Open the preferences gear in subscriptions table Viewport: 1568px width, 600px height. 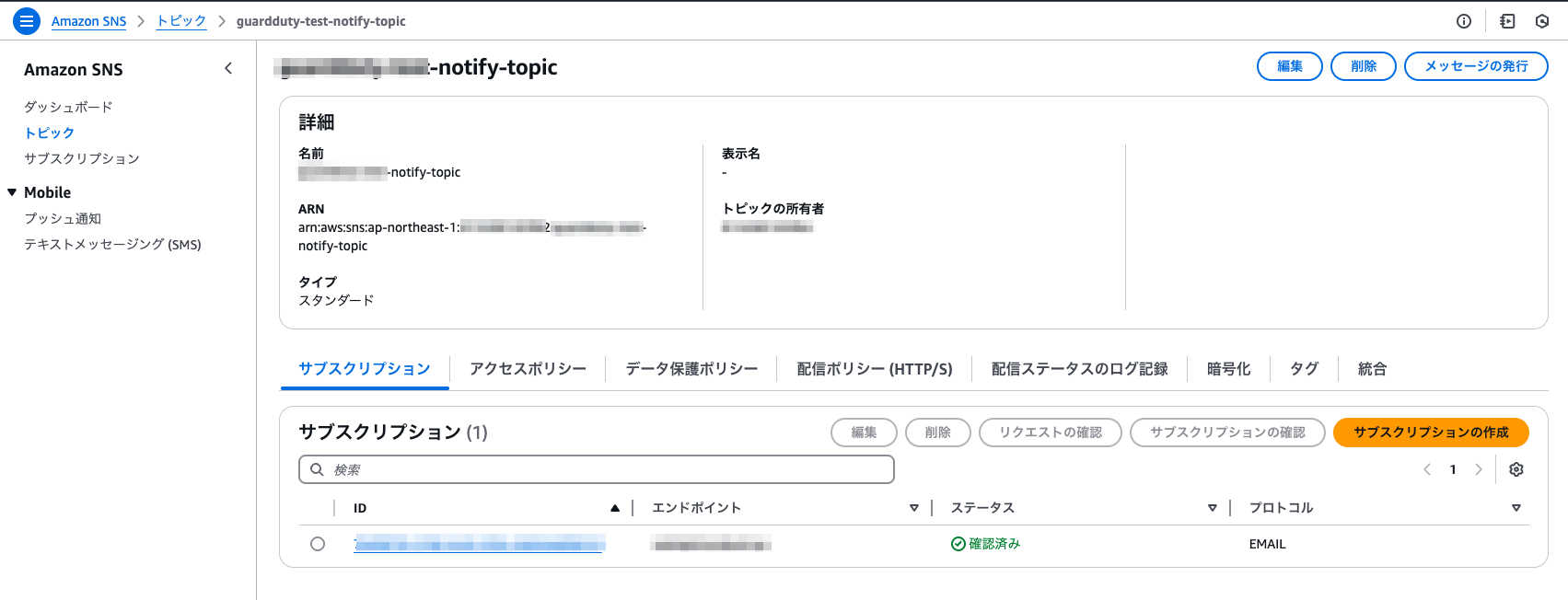(x=1516, y=469)
